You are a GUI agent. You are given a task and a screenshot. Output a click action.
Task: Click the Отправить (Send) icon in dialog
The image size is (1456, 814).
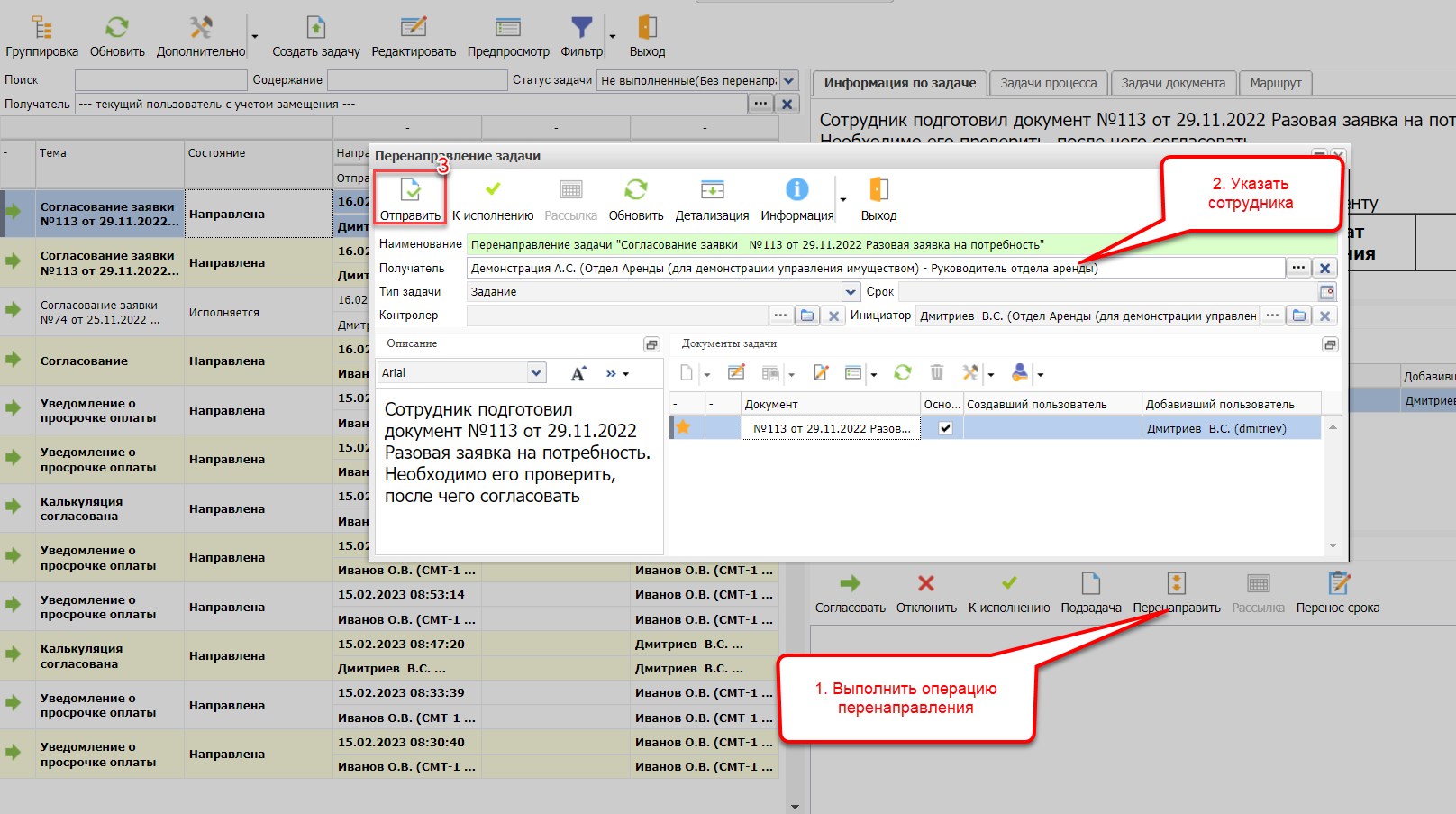click(x=410, y=190)
